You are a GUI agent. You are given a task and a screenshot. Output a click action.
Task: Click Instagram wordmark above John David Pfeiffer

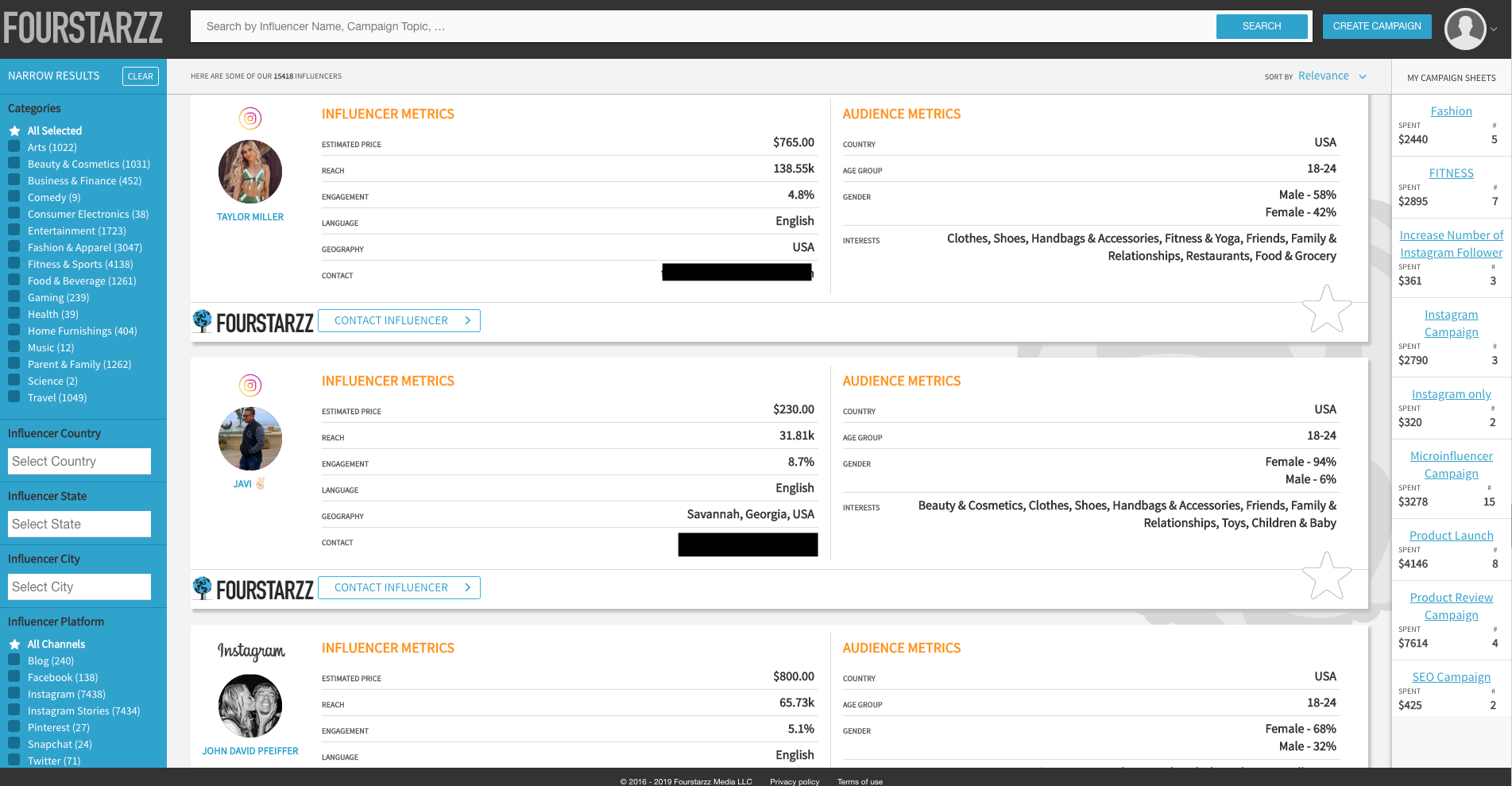point(251,651)
